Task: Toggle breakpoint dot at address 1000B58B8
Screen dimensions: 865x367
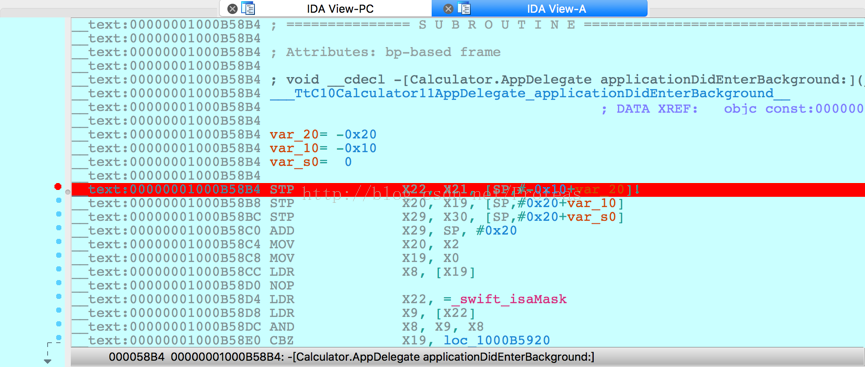Action: (x=58, y=201)
